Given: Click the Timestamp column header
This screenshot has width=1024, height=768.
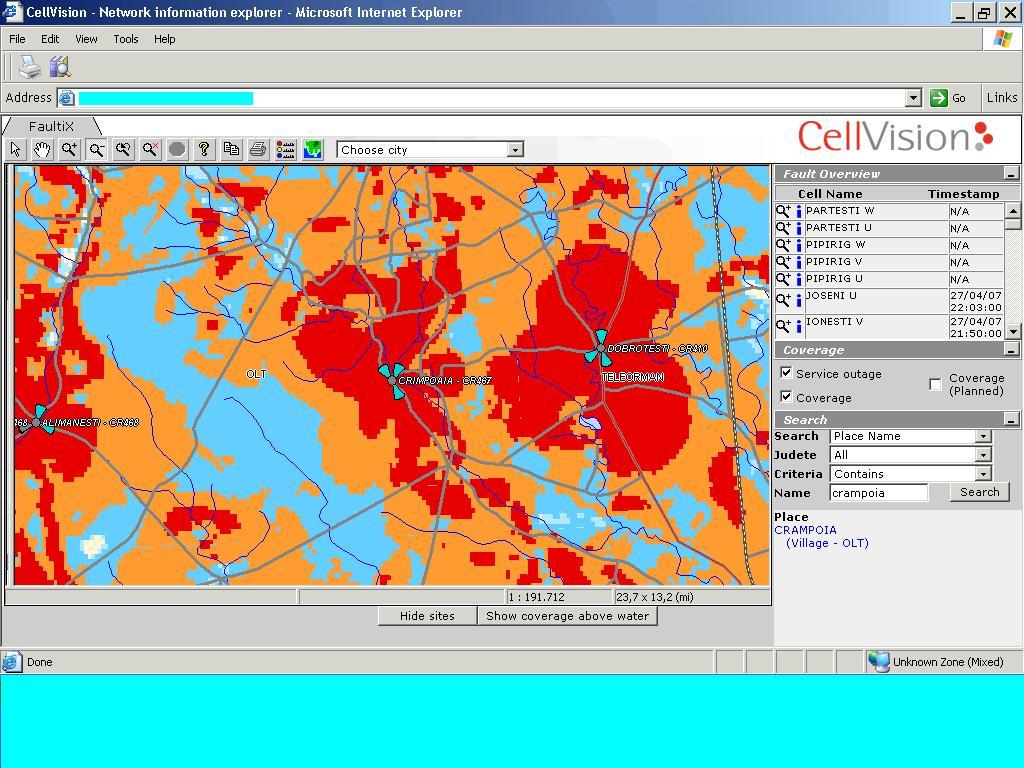Looking at the screenshot, I should [963, 194].
